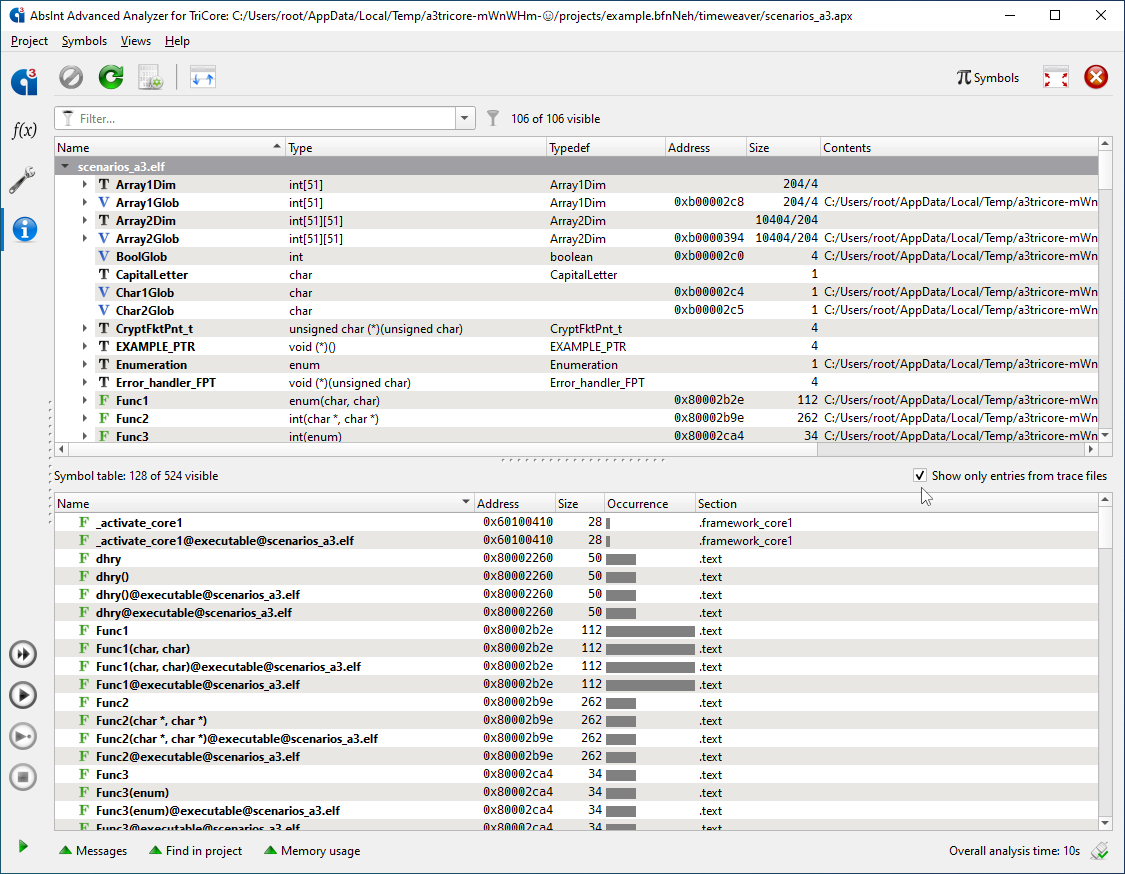
Task: Expand the Array2Dim row
Action: [85, 220]
